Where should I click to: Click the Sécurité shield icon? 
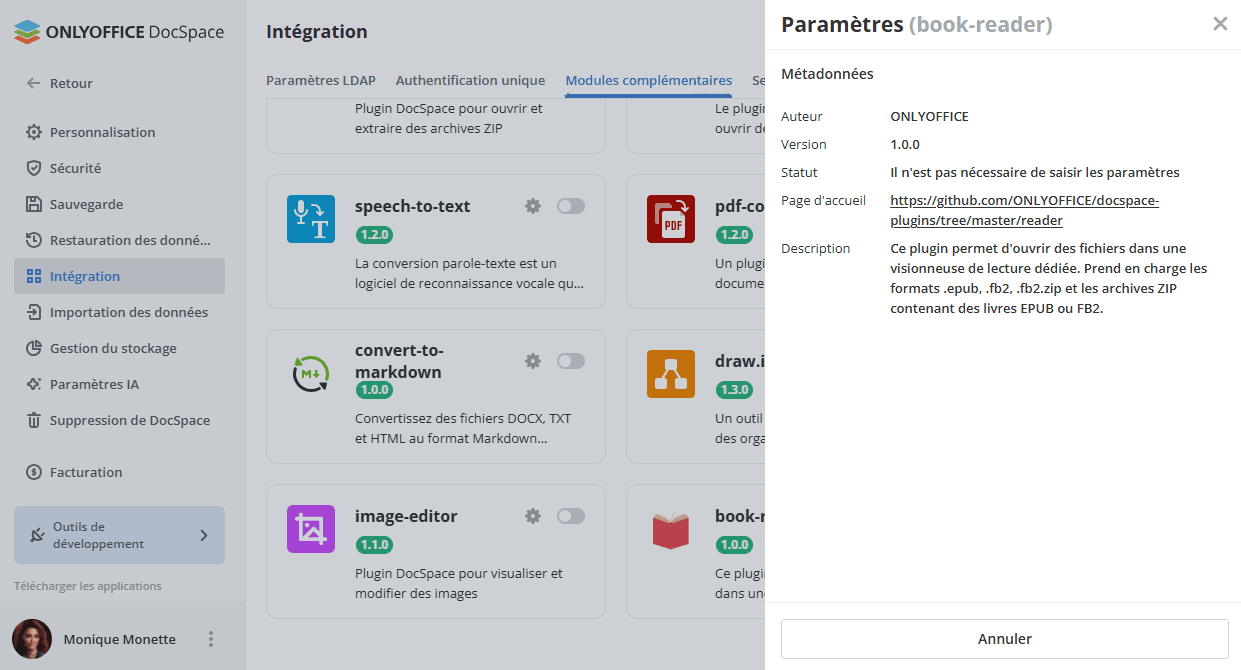click(x=34, y=168)
